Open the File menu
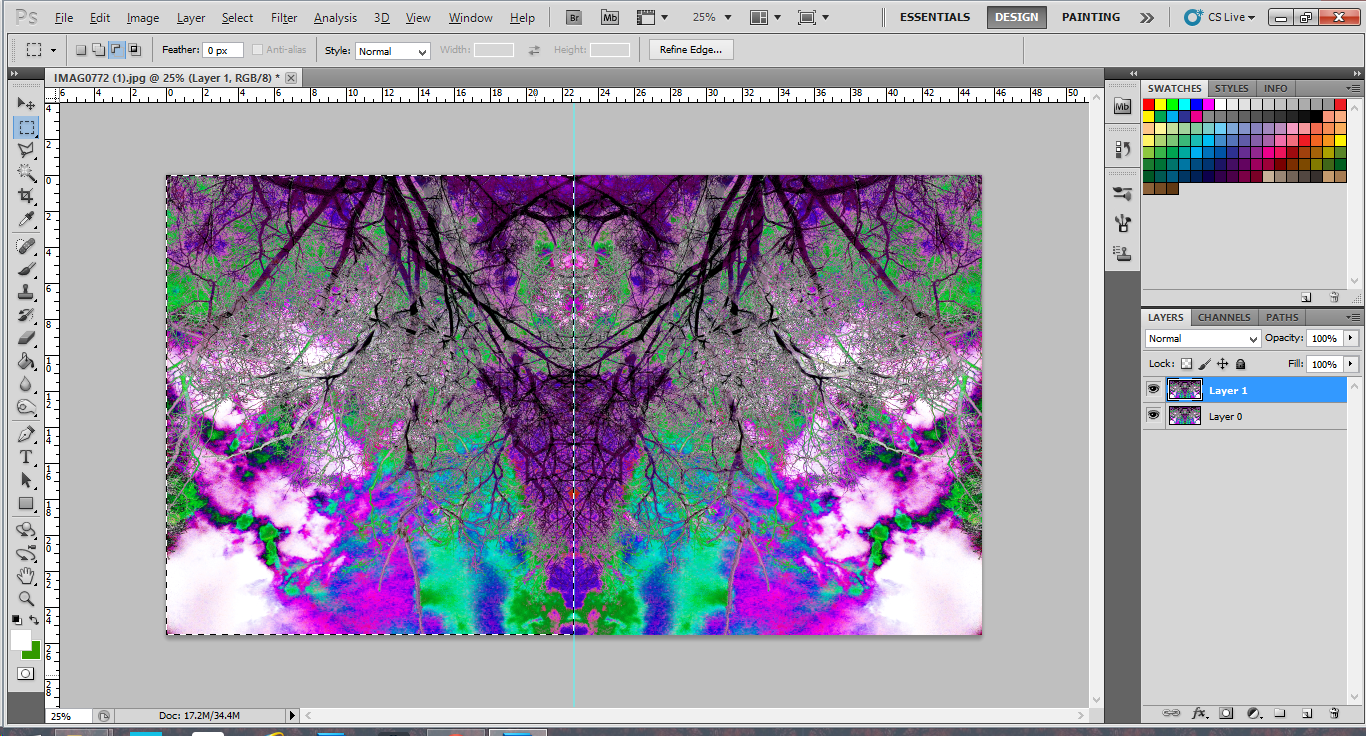 pyautogui.click(x=64, y=18)
